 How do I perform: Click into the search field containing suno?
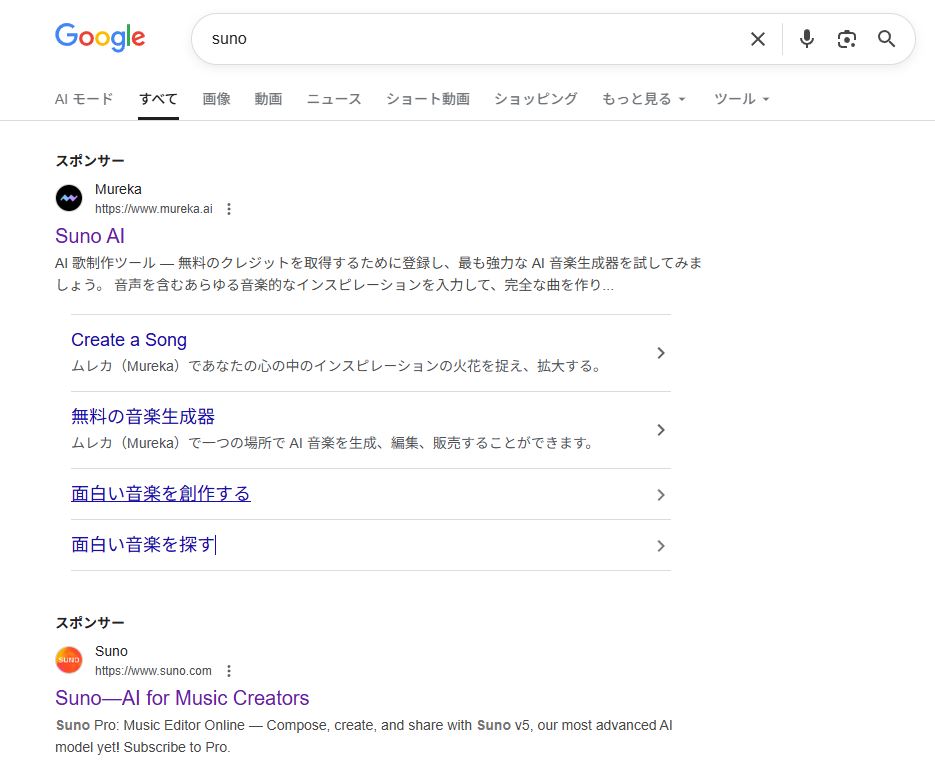470,39
